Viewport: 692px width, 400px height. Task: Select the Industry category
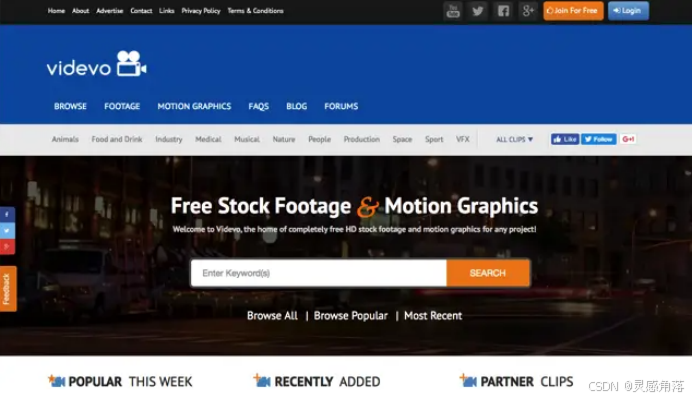(x=169, y=140)
